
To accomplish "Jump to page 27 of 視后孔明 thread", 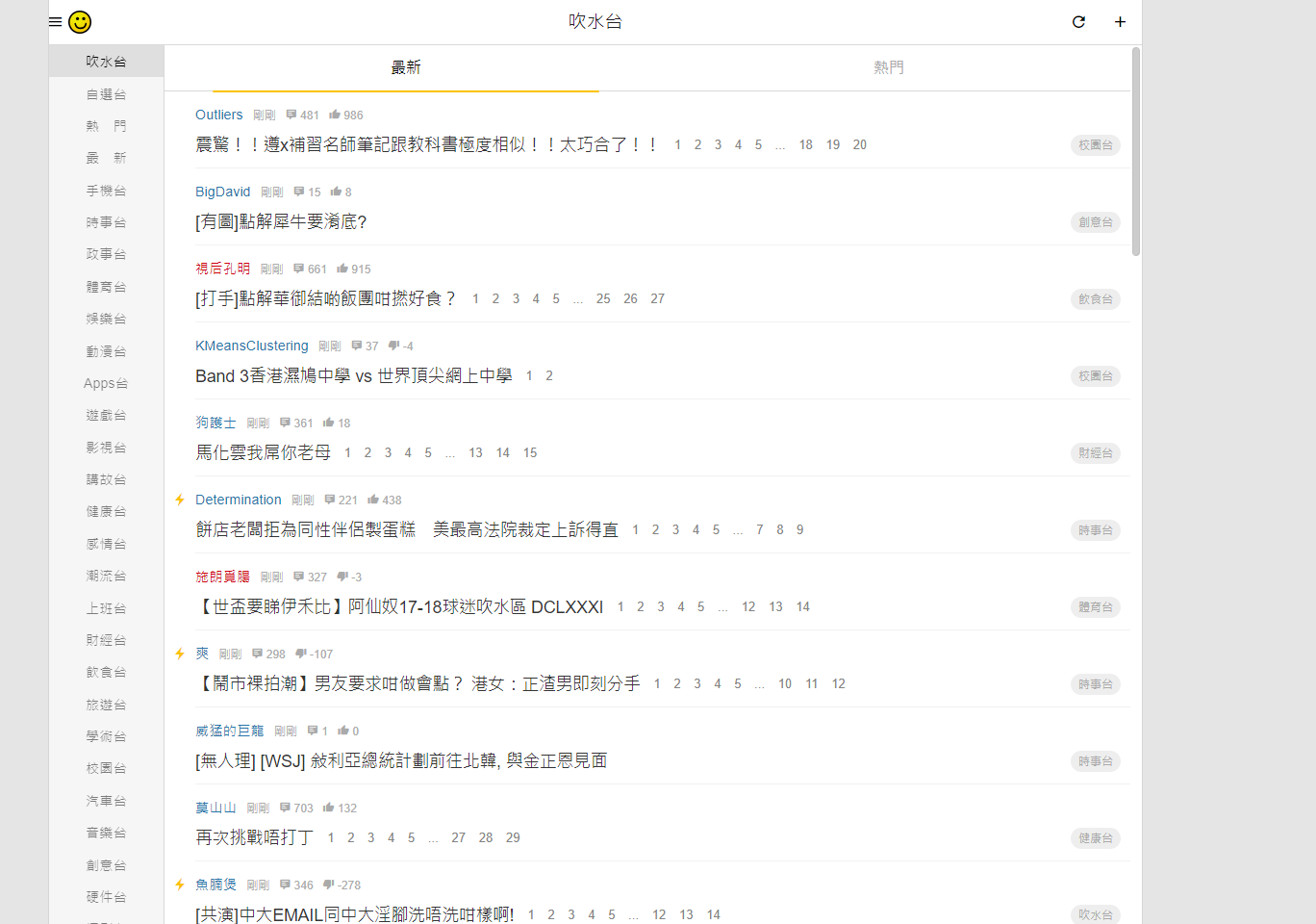I will (x=658, y=298).
